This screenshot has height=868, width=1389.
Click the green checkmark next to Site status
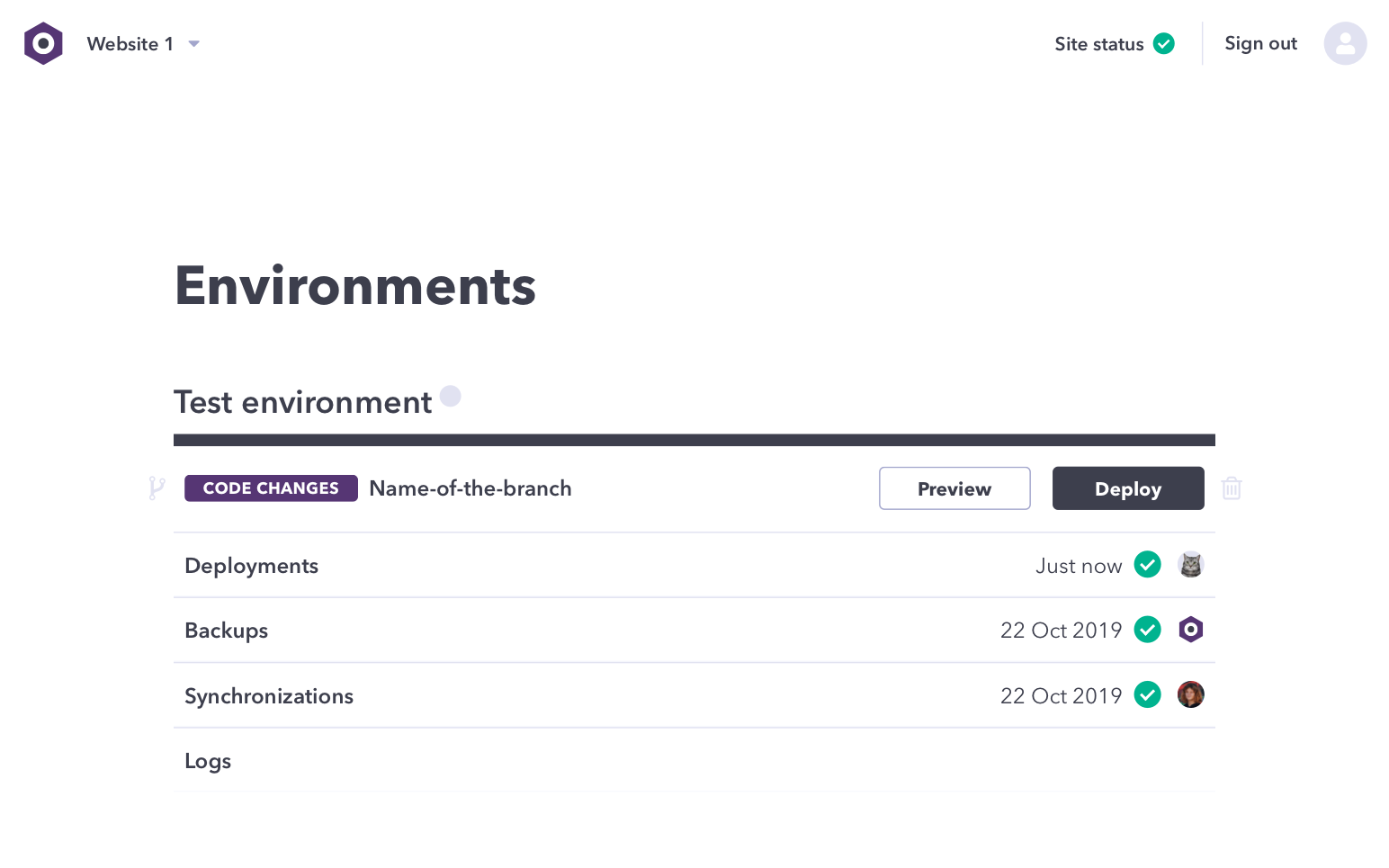[1163, 43]
